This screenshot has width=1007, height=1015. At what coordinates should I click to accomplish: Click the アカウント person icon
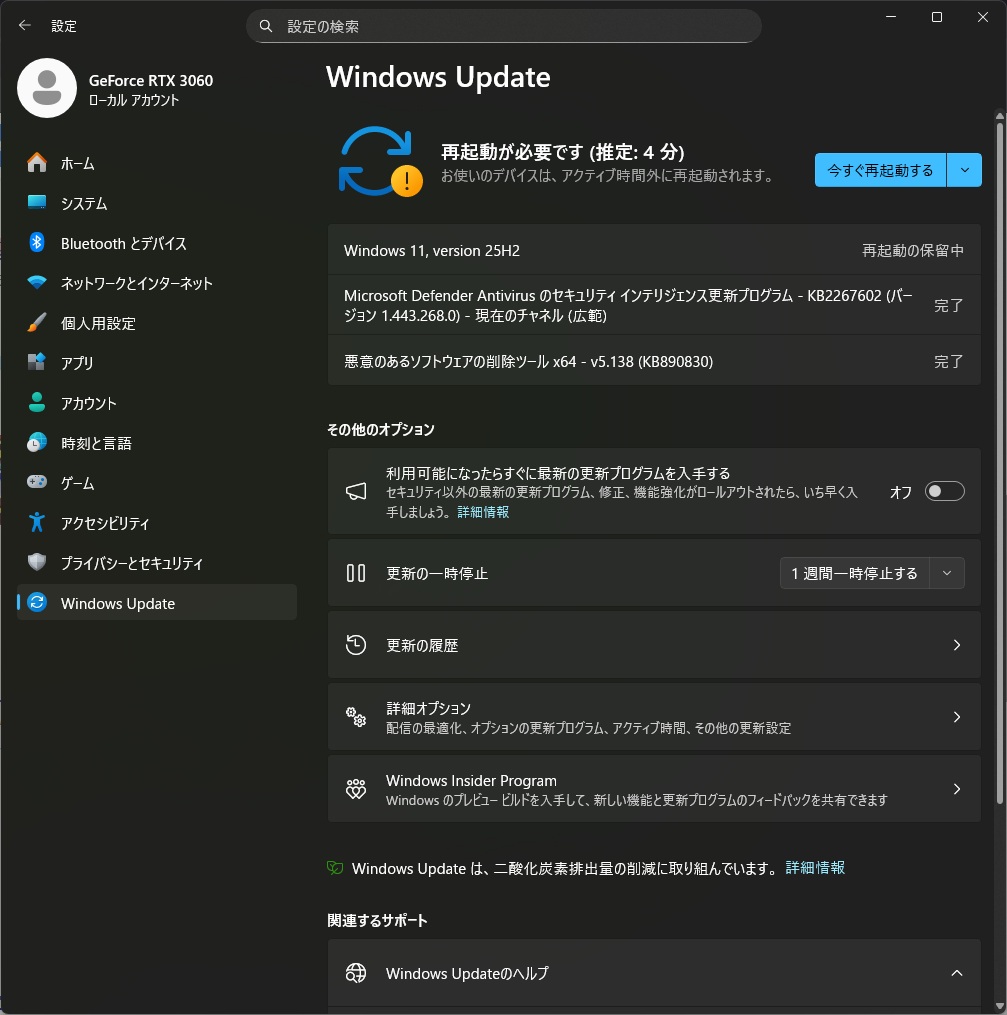pyautogui.click(x=37, y=402)
